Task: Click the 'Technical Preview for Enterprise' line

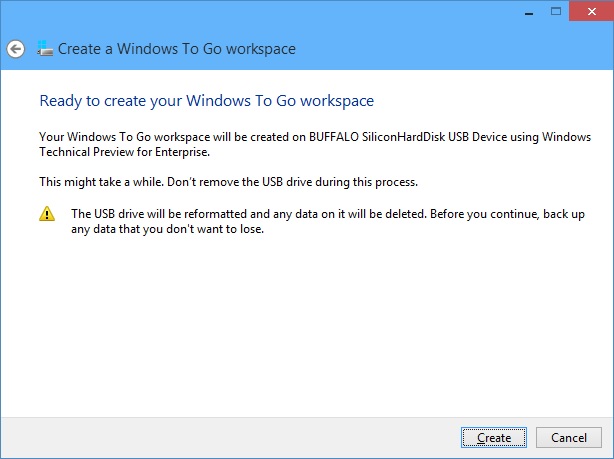Action: point(125,152)
